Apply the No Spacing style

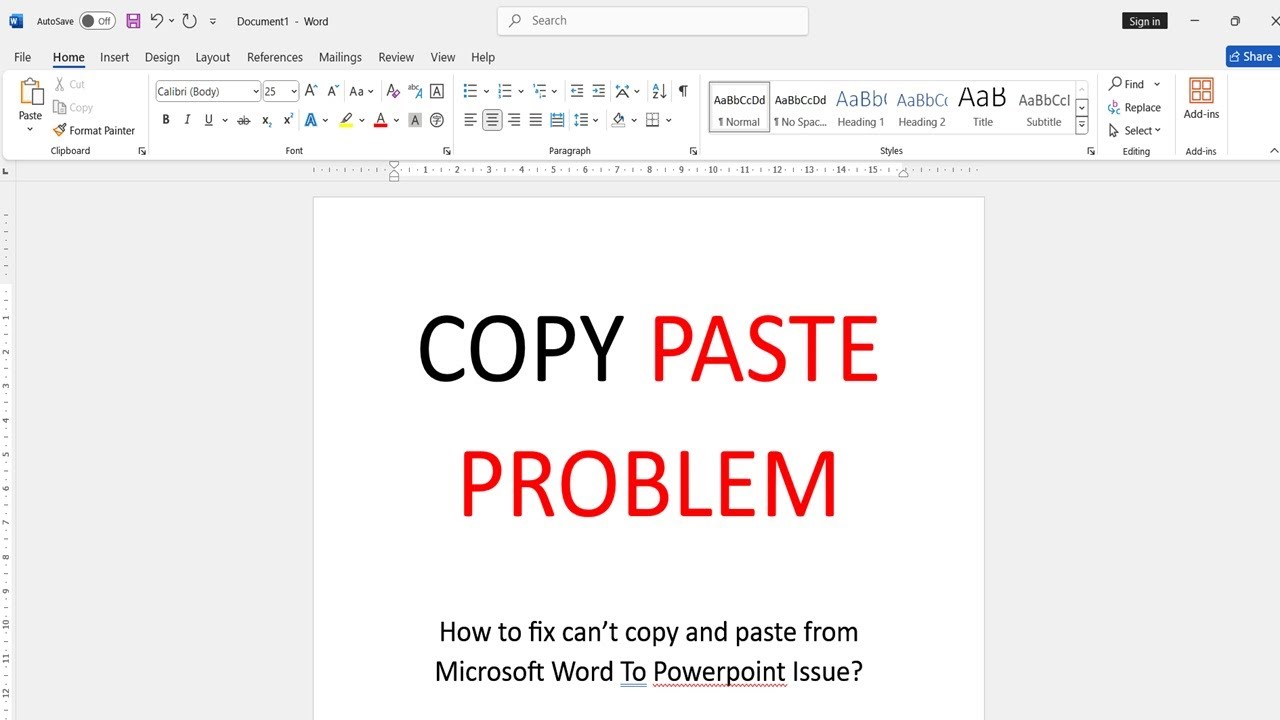coord(801,107)
